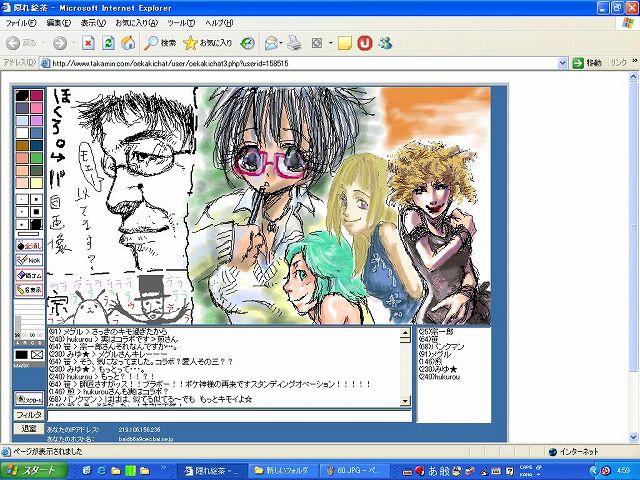
Task: Click the スタート Start button
Action: [33, 471]
